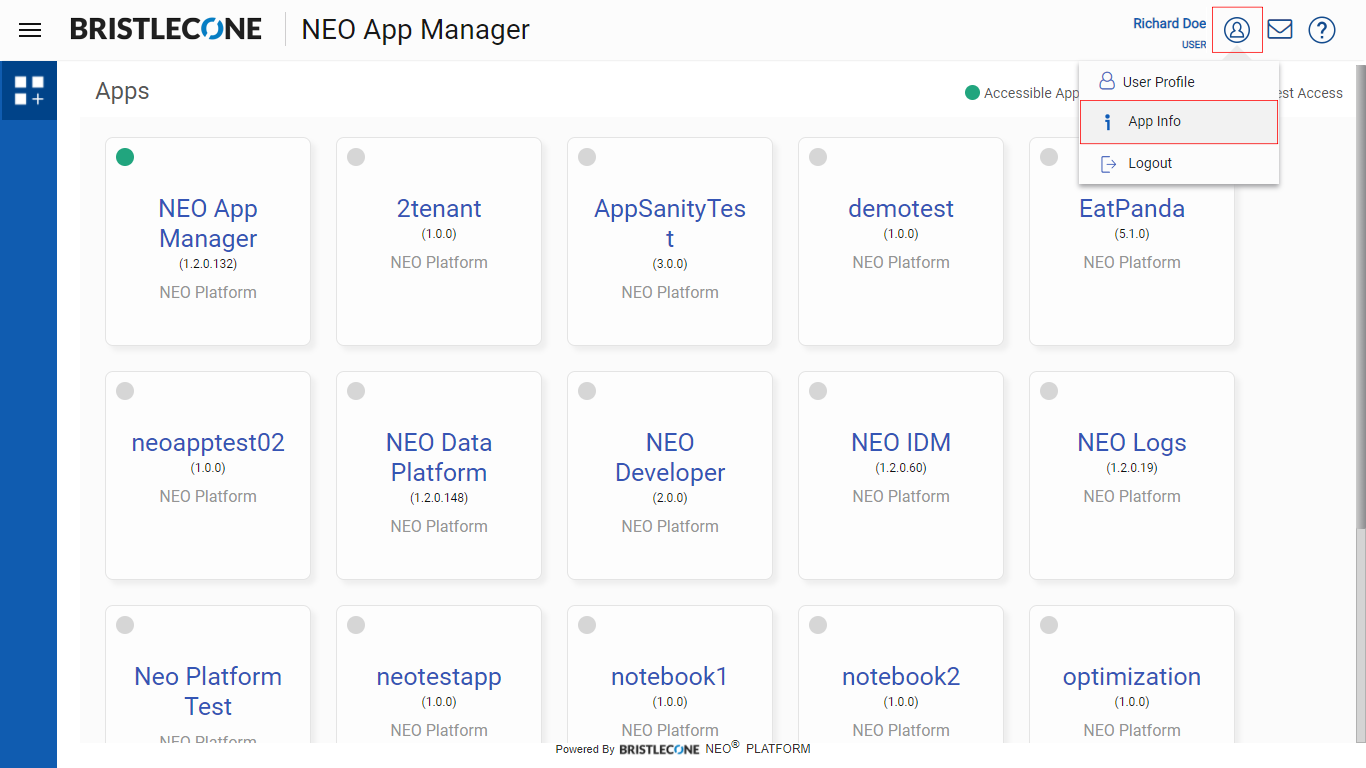Screen dimensions: 1366x768
Task: Open the help question mark icon
Action: coord(1322,30)
